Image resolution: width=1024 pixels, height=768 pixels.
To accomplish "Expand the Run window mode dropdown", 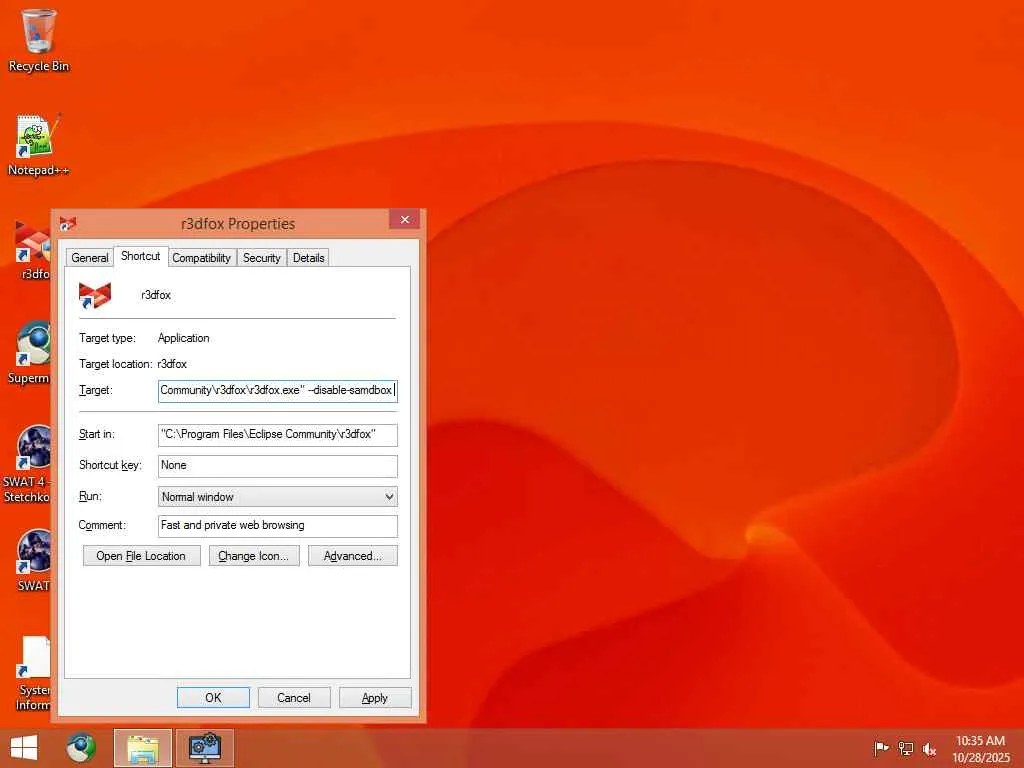I will (x=278, y=497).
